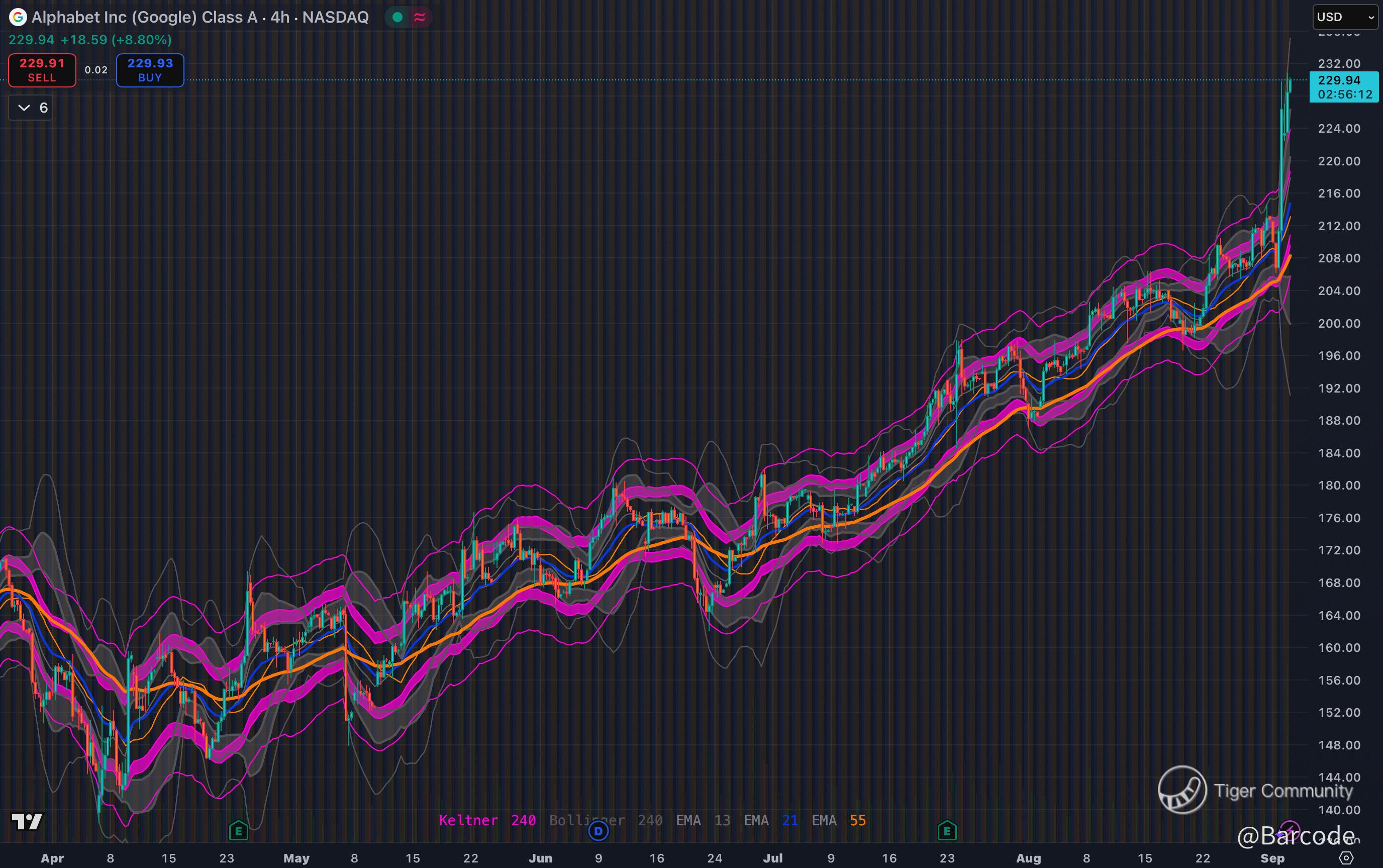Open the July earnings E marker
The width and height of the screenshot is (1383, 868).
(947, 830)
